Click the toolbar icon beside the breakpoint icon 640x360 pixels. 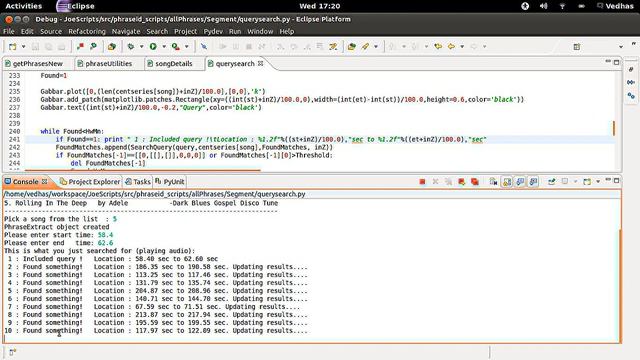(93, 47)
